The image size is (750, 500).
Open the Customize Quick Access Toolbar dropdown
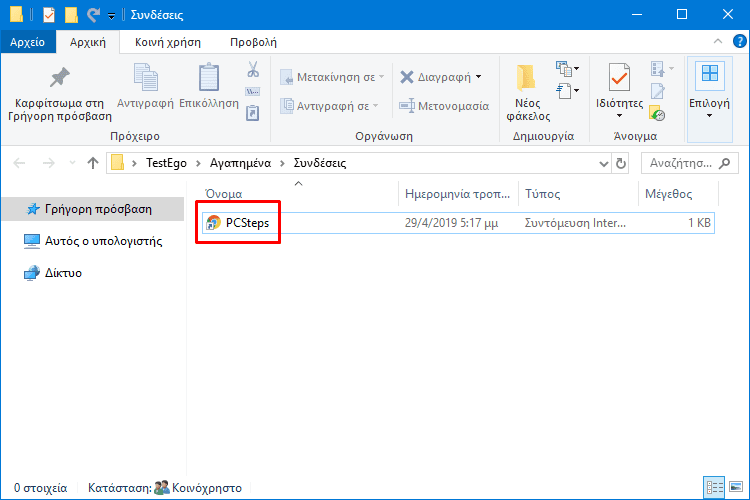(x=111, y=16)
